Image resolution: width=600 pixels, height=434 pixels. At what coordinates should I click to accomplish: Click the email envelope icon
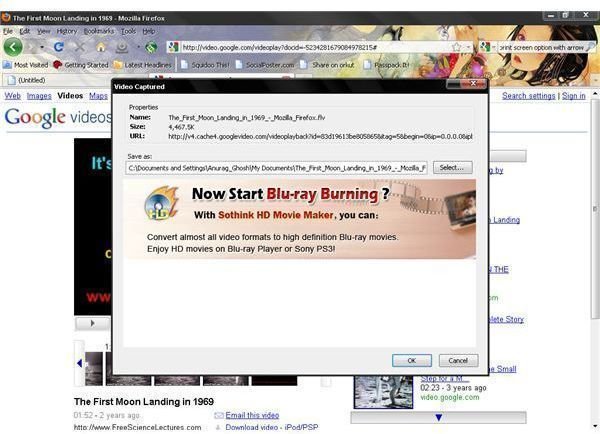(x=219, y=415)
